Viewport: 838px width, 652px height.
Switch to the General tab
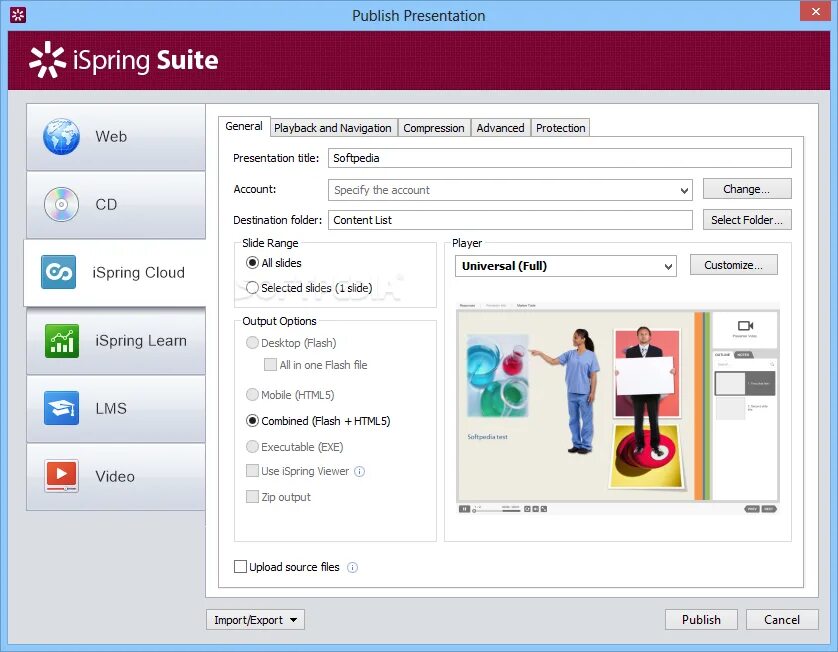244,127
